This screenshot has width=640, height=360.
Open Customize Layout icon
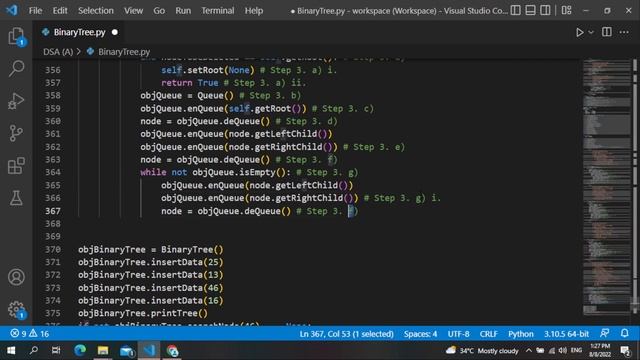567,10
